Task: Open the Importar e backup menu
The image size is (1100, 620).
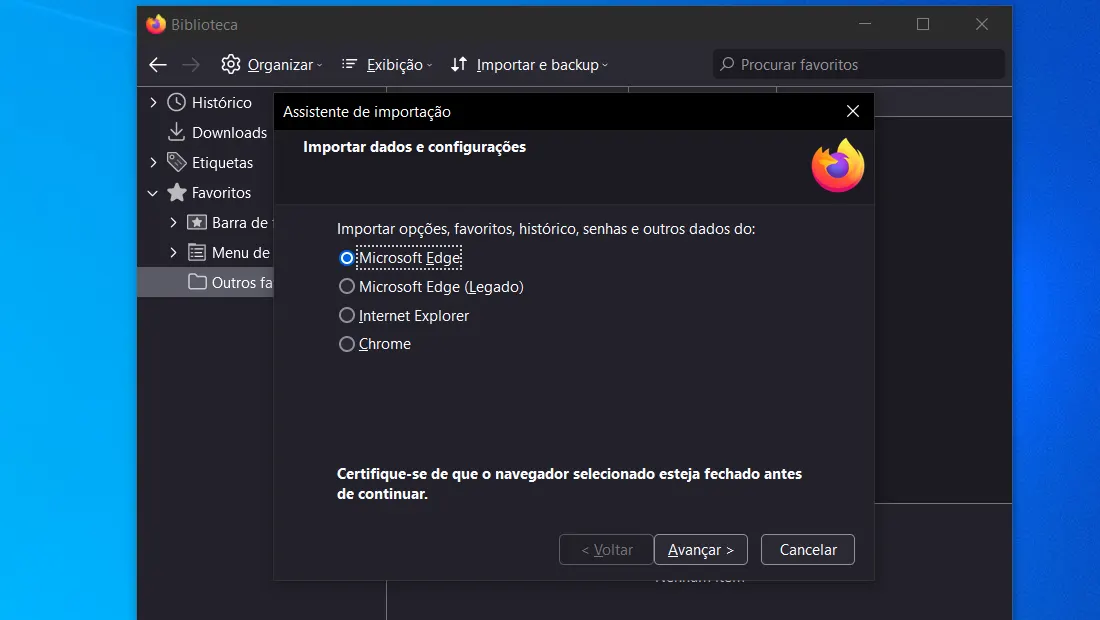Action: click(530, 65)
